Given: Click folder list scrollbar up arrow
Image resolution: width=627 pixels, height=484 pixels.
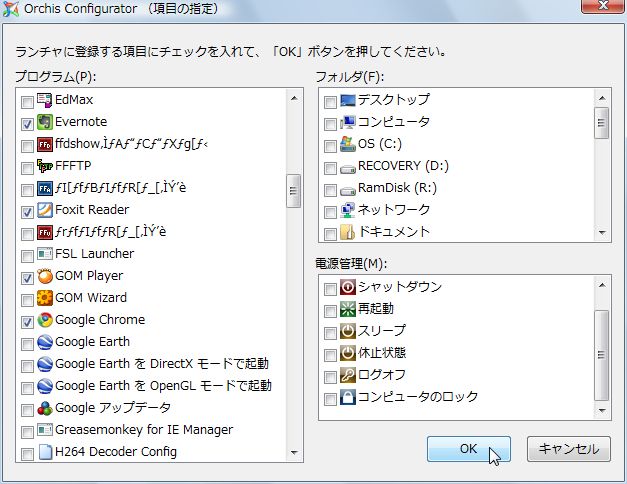Looking at the screenshot, I should [602, 98].
